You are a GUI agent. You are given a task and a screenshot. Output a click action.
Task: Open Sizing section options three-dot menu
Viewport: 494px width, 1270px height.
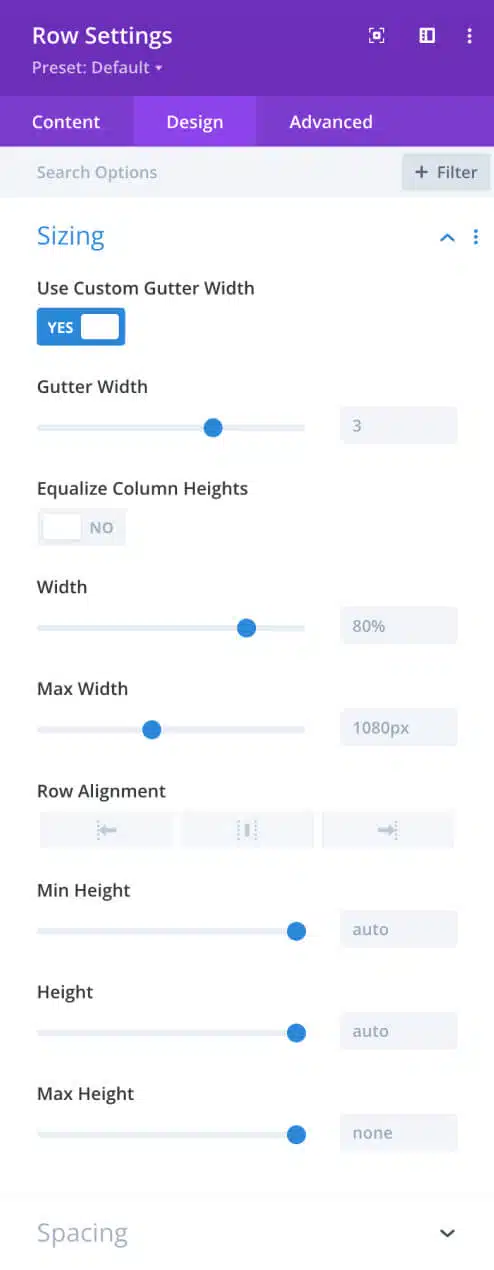click(x=475, y=237)
